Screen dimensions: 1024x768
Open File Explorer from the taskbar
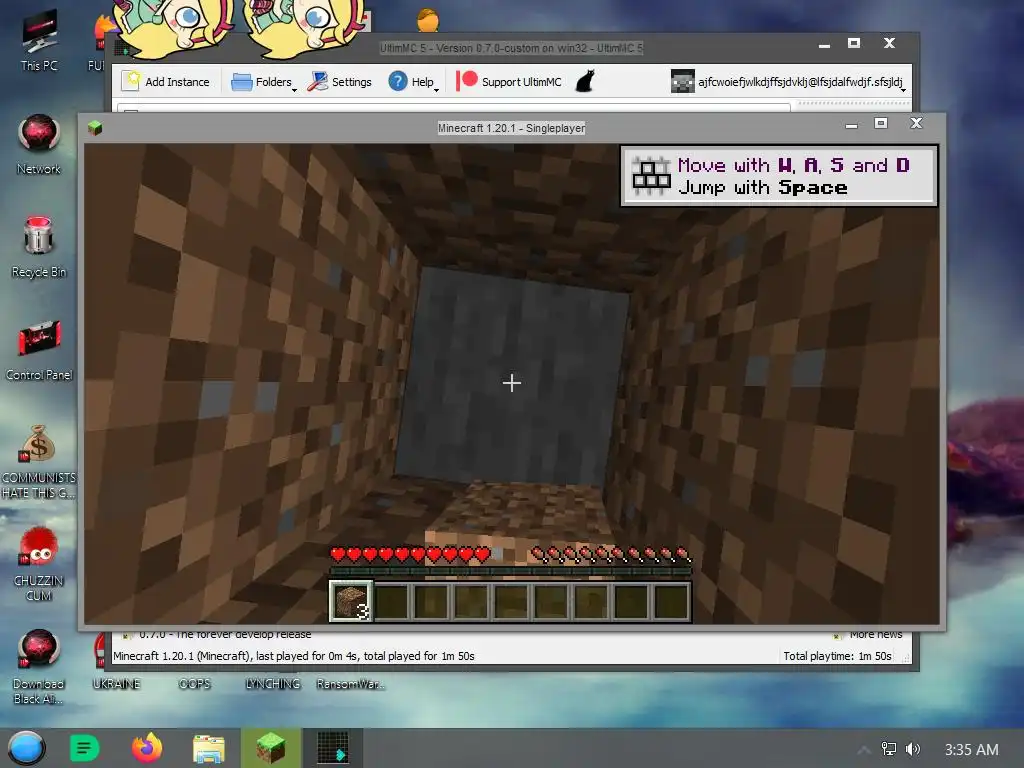click(x=209, y=748)
